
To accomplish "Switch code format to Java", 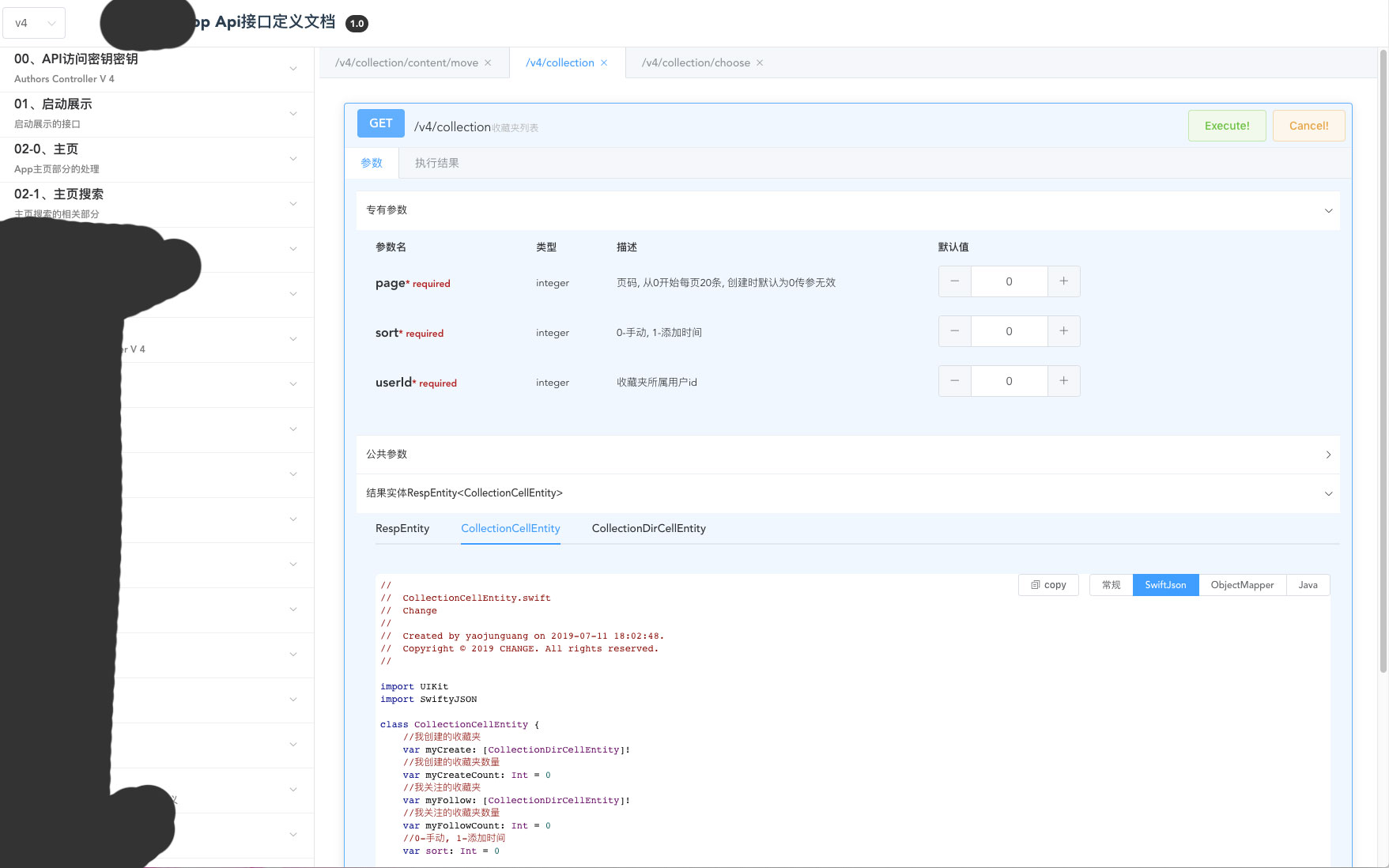I will pyautogui.click(x=1308, y=585).
